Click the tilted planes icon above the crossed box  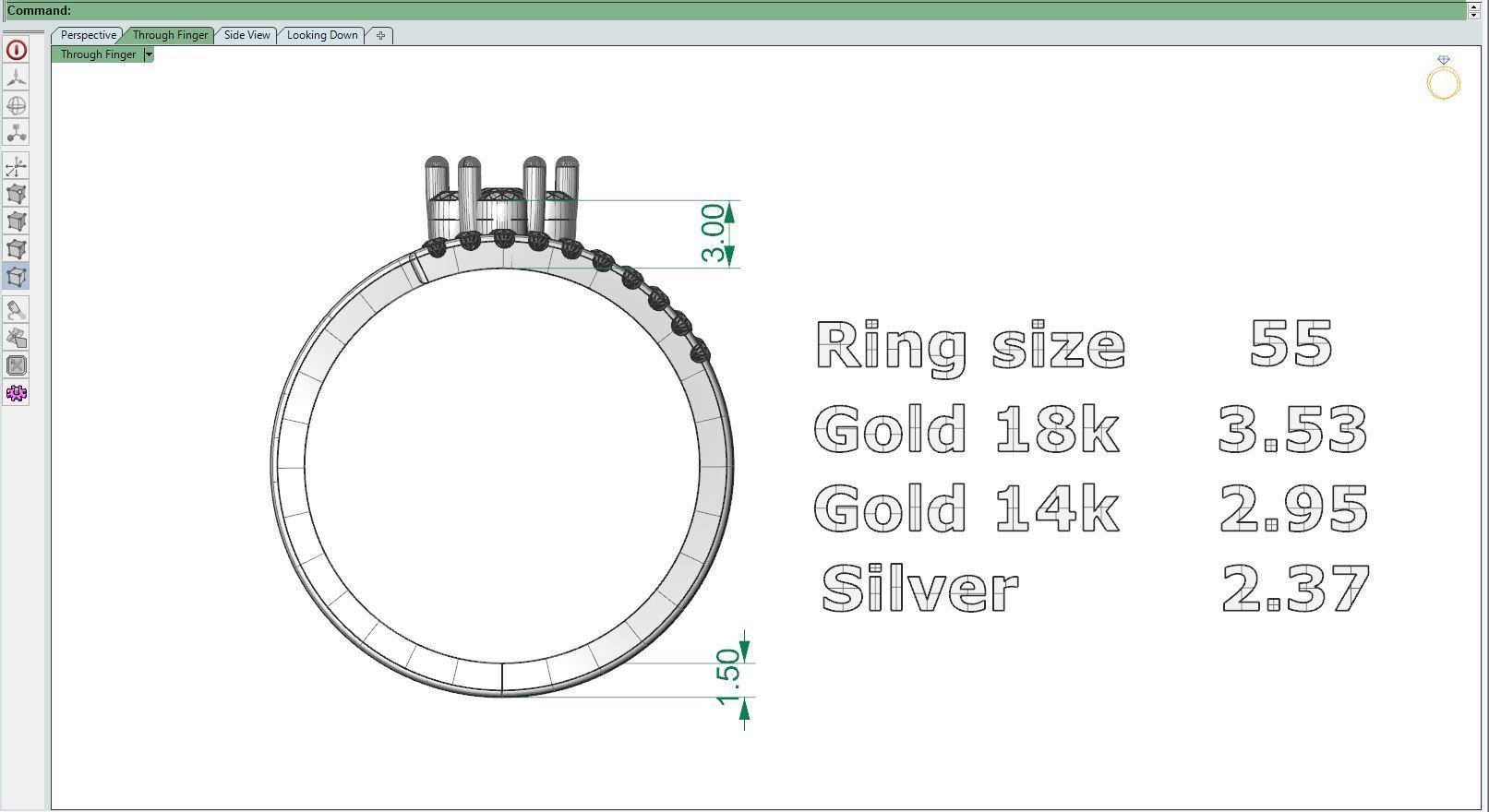(x=16, y=338)
